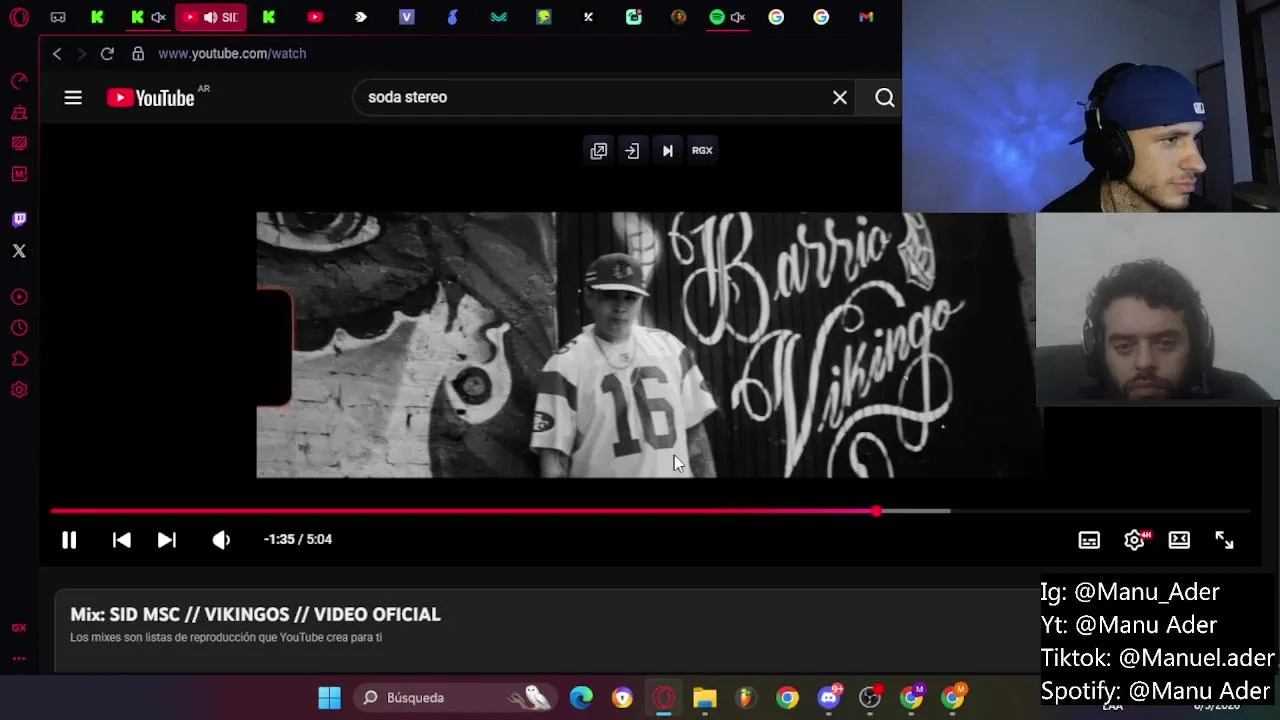Open Twitch in the Opera sidebar
The image size is (1280, 720).
[x=19, y=220]
